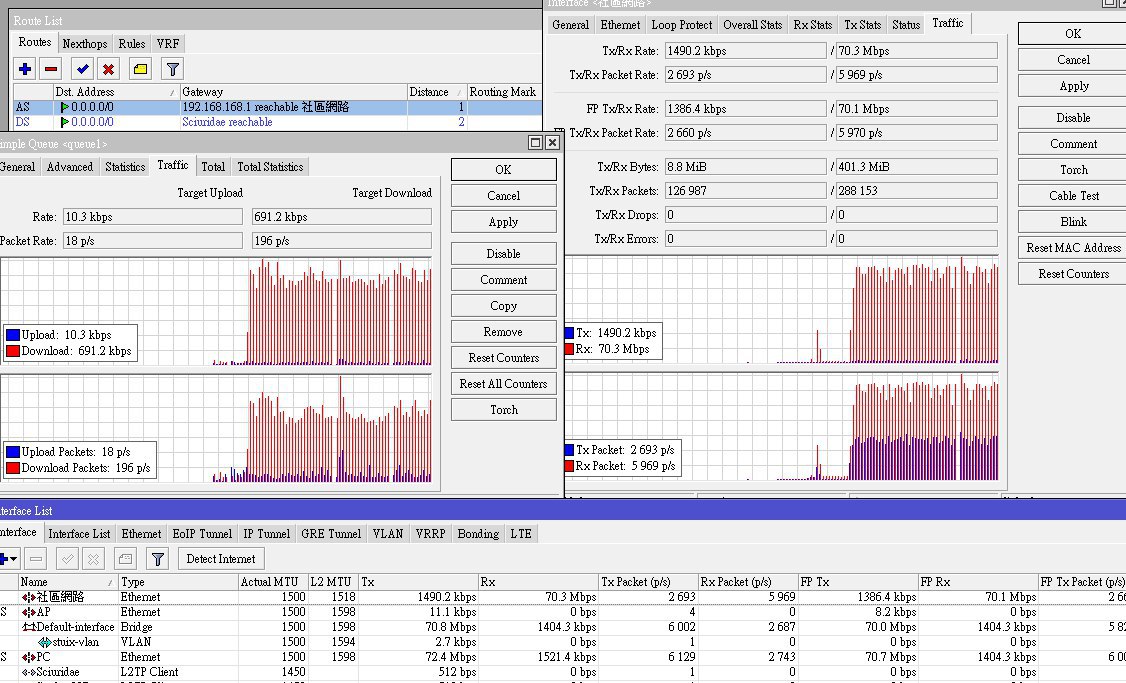Select Tx Stats tab
1126x683 pixels.
(x=862, y=24)
